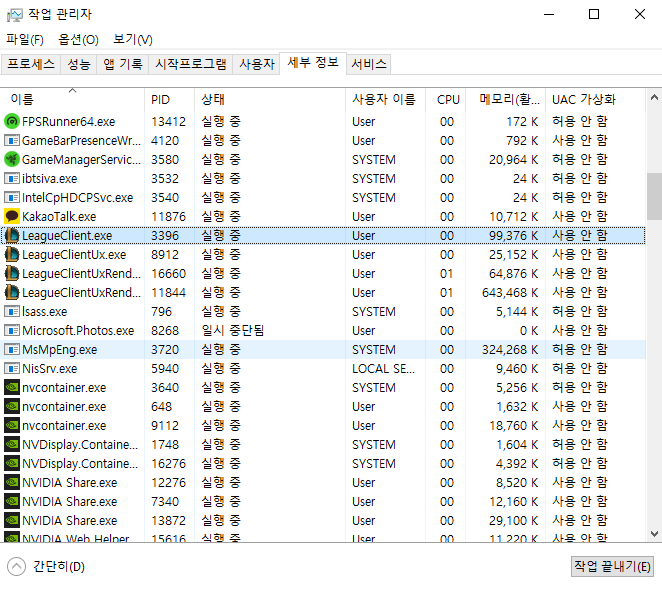Sort by the CPU column header
The width and height of the screenshot is (662, 591).
[x=445, y=100]
